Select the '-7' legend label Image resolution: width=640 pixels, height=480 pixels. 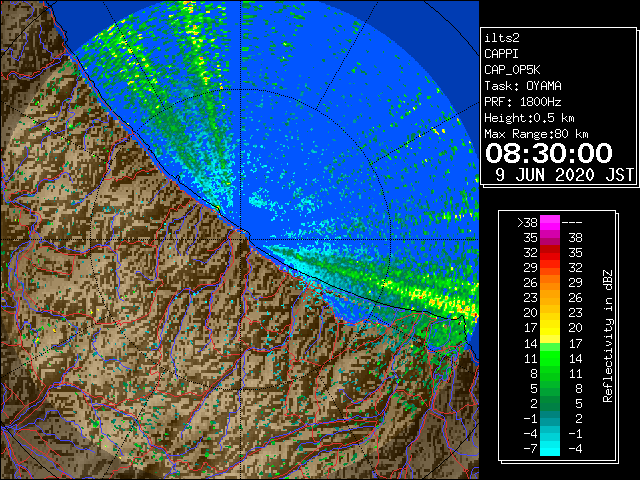[x=530, y=449]
